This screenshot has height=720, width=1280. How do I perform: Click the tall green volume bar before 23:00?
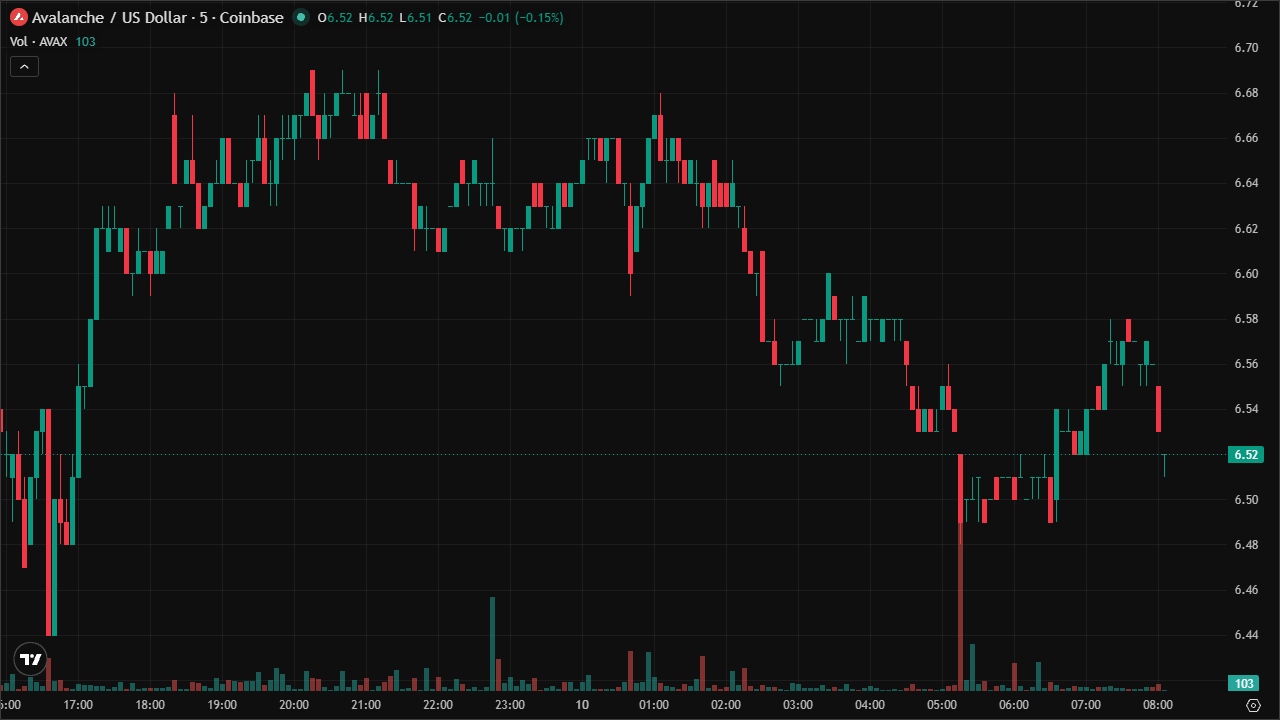point(492,643)
